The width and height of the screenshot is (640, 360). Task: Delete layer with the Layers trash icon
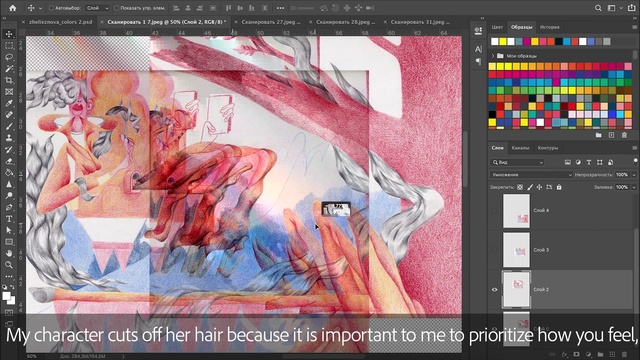pos(624,354)
